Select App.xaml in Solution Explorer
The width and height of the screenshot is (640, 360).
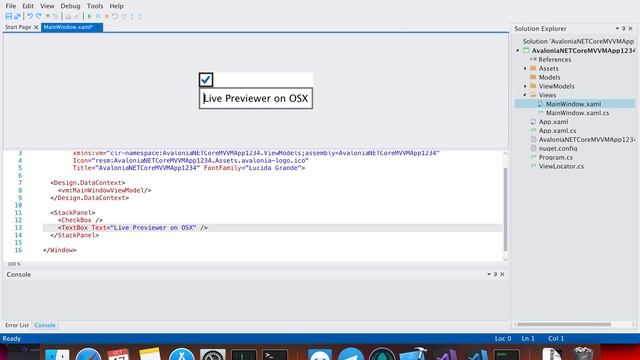[553, 122]
